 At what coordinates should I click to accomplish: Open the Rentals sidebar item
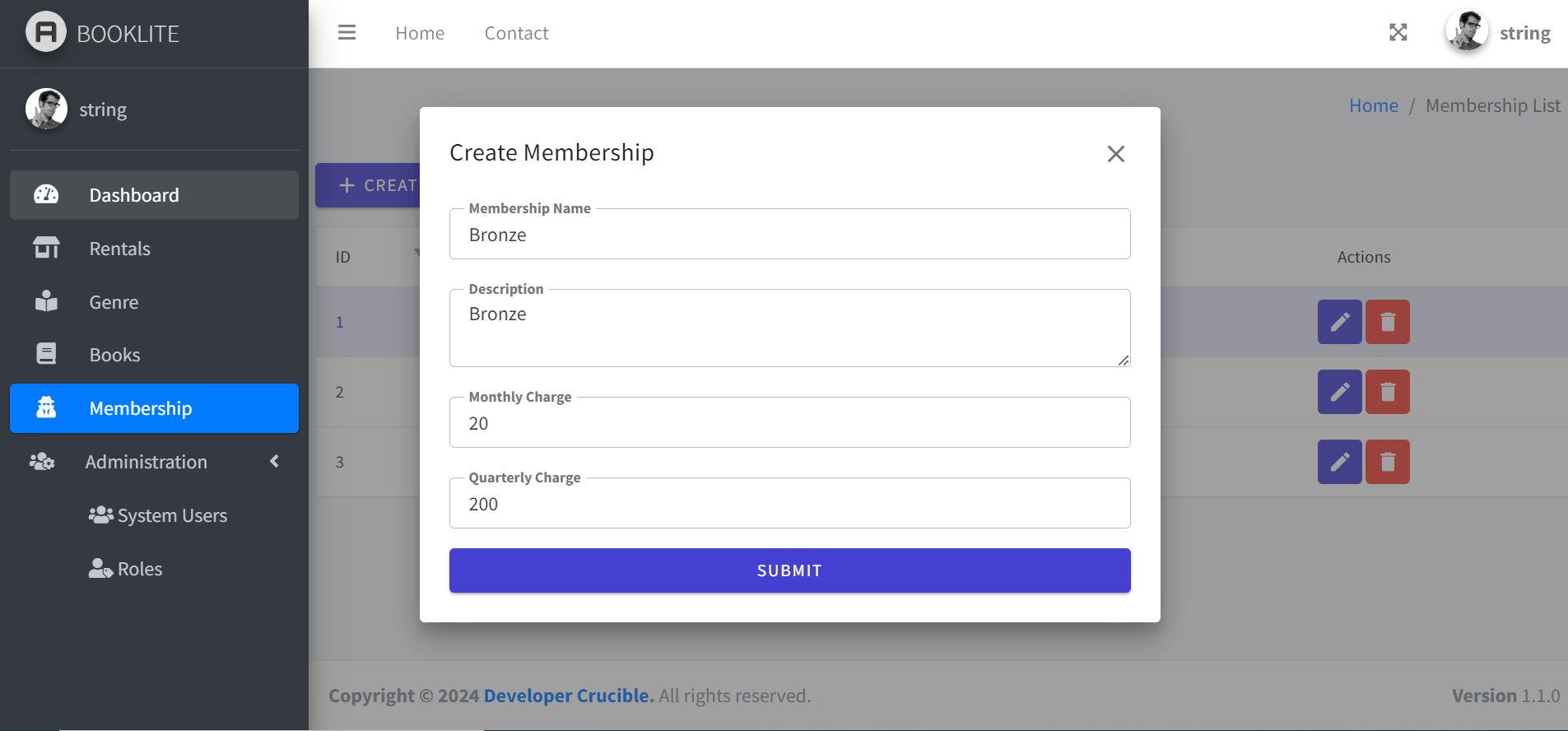[154, 249]
